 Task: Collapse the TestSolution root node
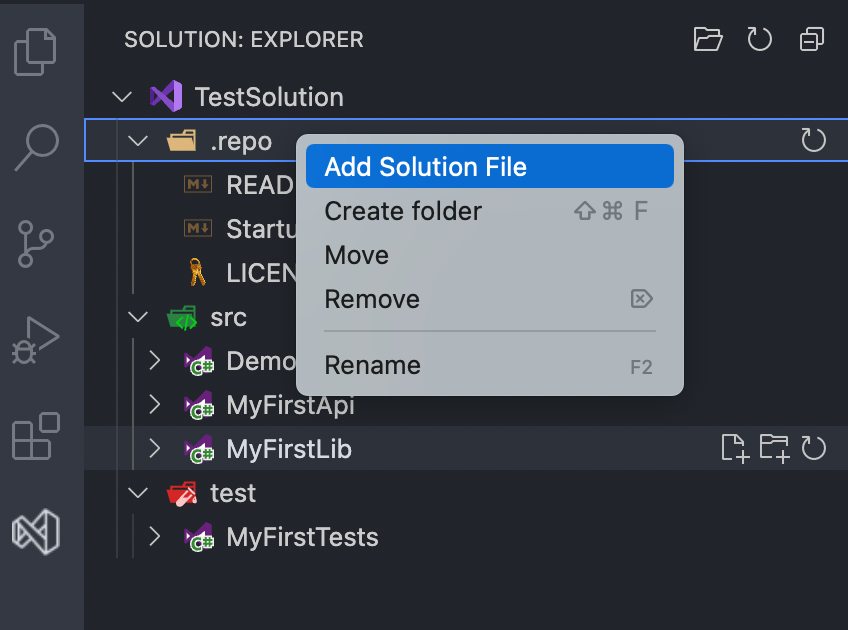tap(122, 96)
